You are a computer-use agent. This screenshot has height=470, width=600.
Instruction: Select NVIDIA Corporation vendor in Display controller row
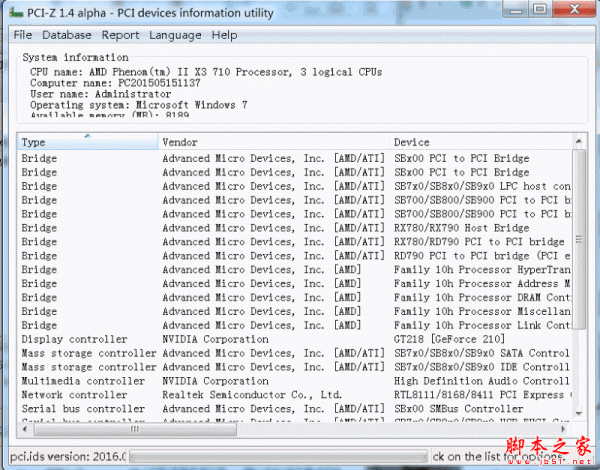tap(215, 339)
